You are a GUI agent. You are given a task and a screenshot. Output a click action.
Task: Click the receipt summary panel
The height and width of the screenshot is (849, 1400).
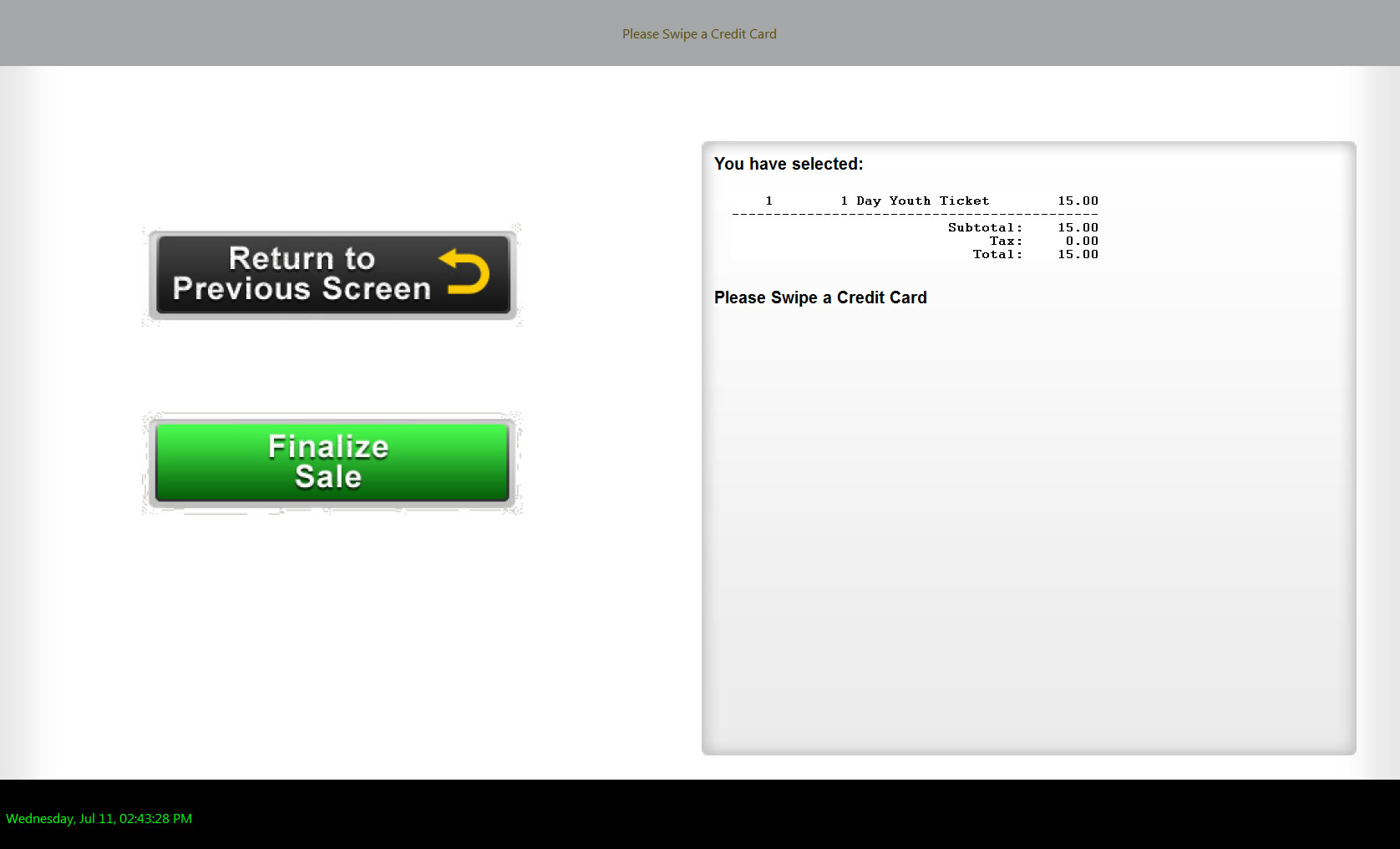[x=1029, y=447]
